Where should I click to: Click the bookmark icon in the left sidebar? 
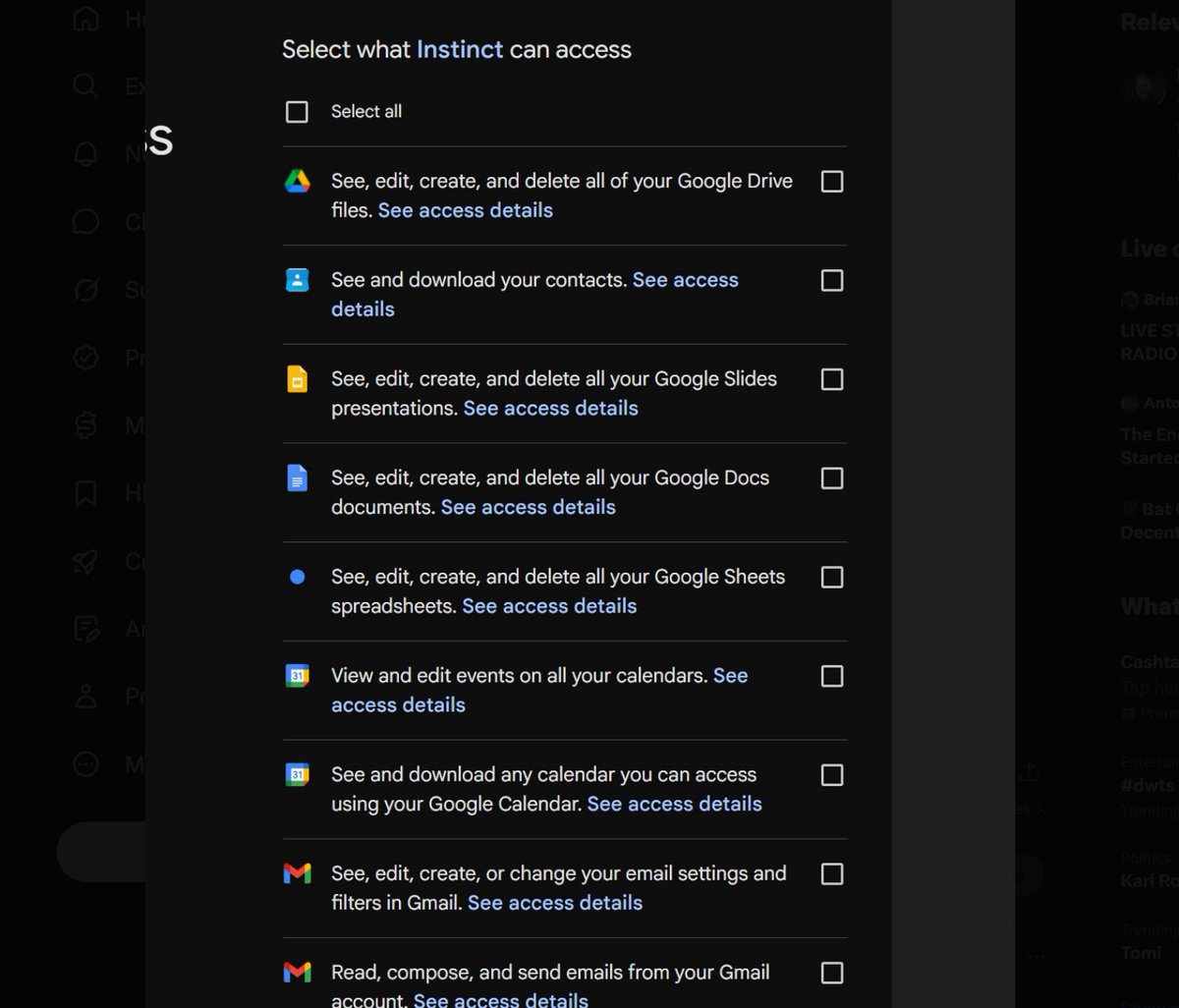[x=85, y=493]
